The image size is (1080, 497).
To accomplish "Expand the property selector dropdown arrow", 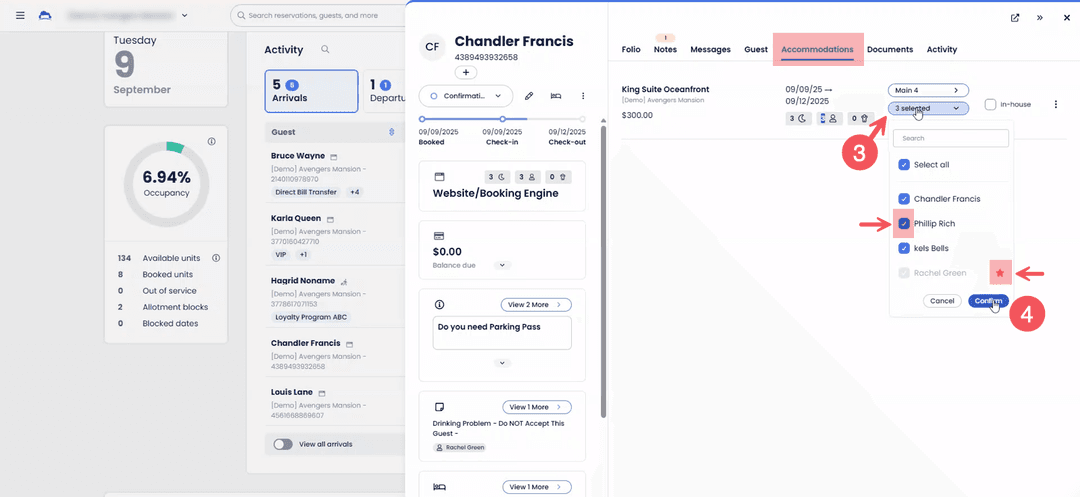I will [185, 15].
